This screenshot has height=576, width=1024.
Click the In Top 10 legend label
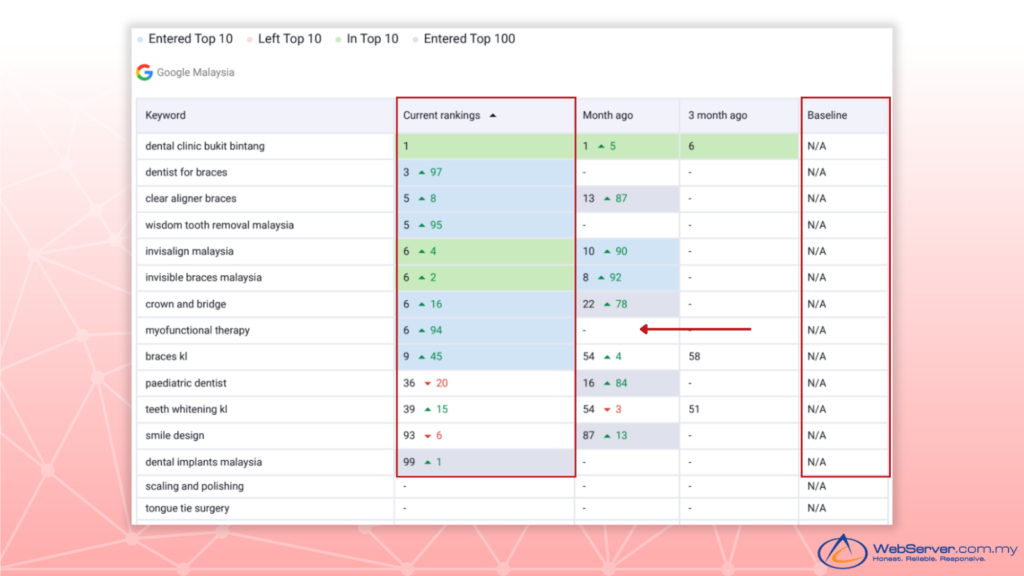pyautogui.click(x=372, y=39)
